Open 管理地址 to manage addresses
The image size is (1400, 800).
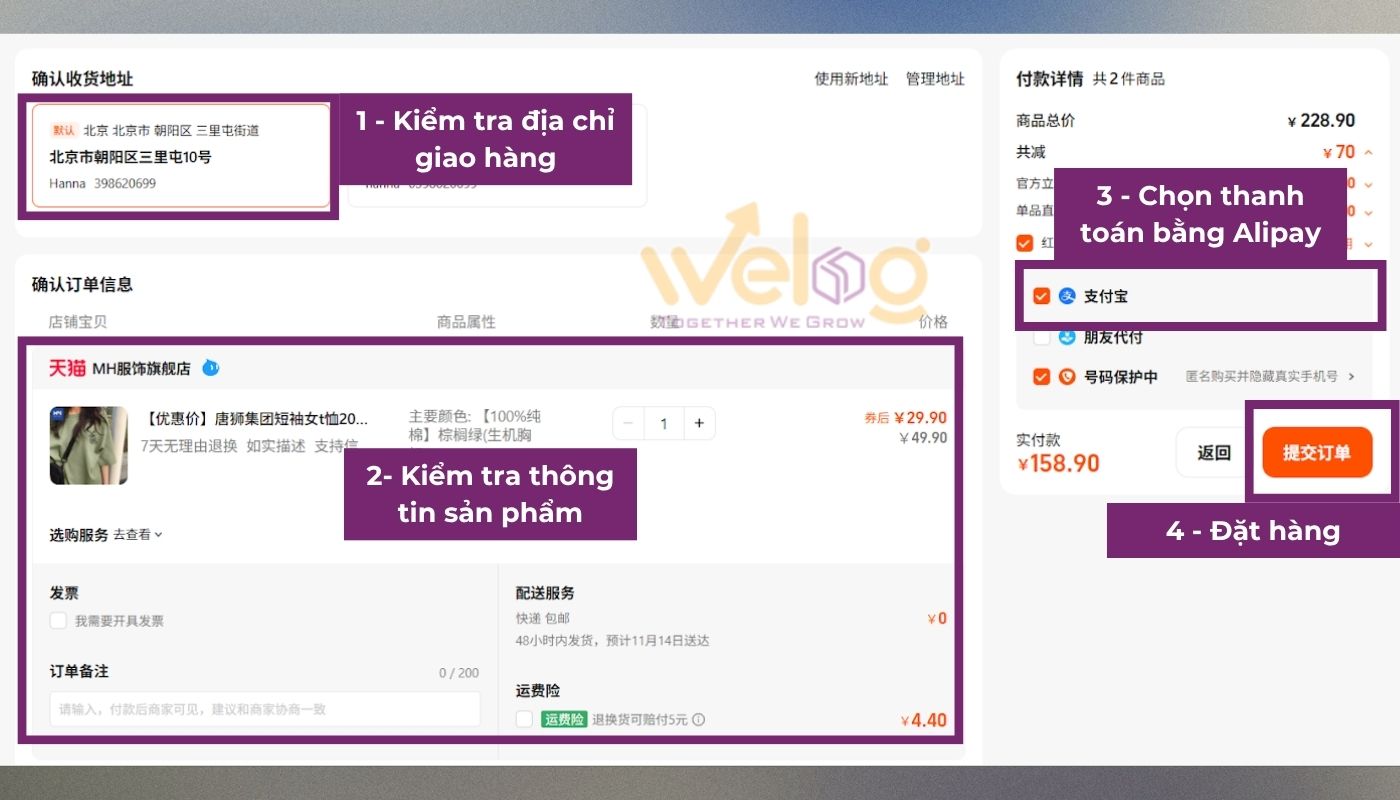[x=934, y=78]
